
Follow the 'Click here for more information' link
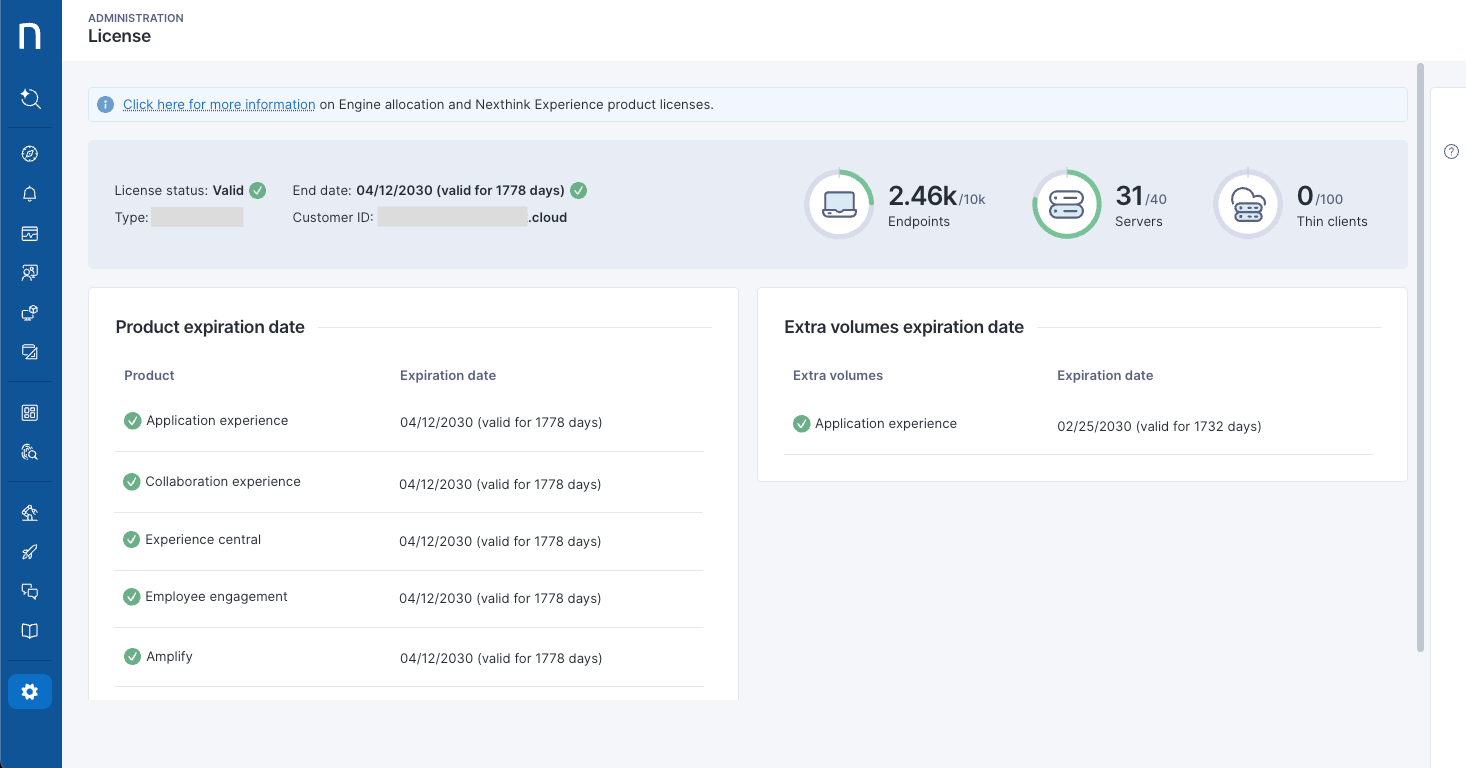[219, 104]
